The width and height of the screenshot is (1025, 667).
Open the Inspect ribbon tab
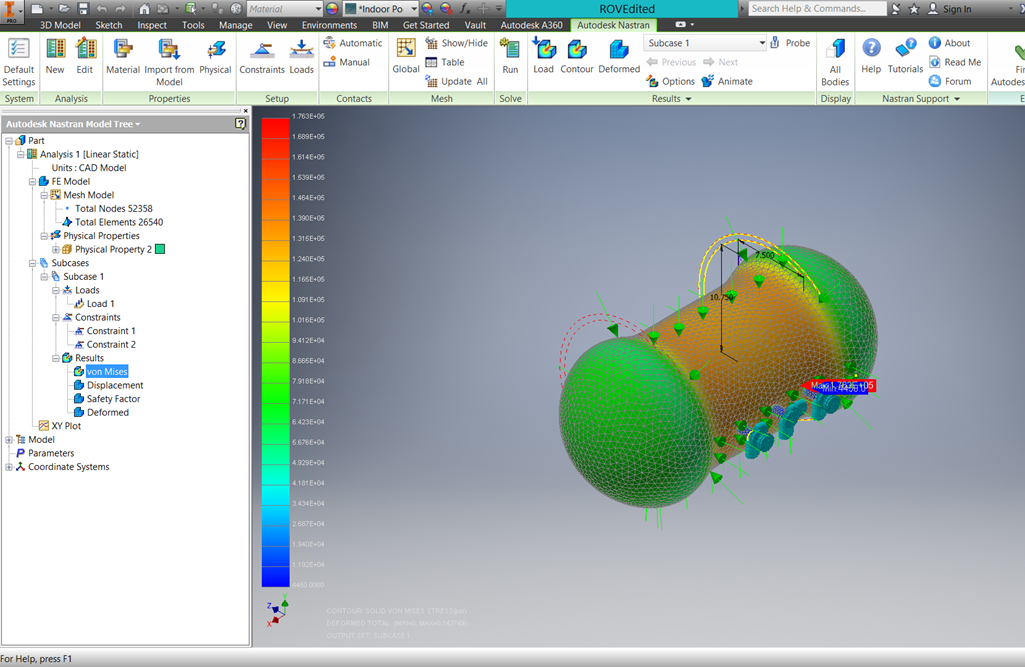point(152,25)
